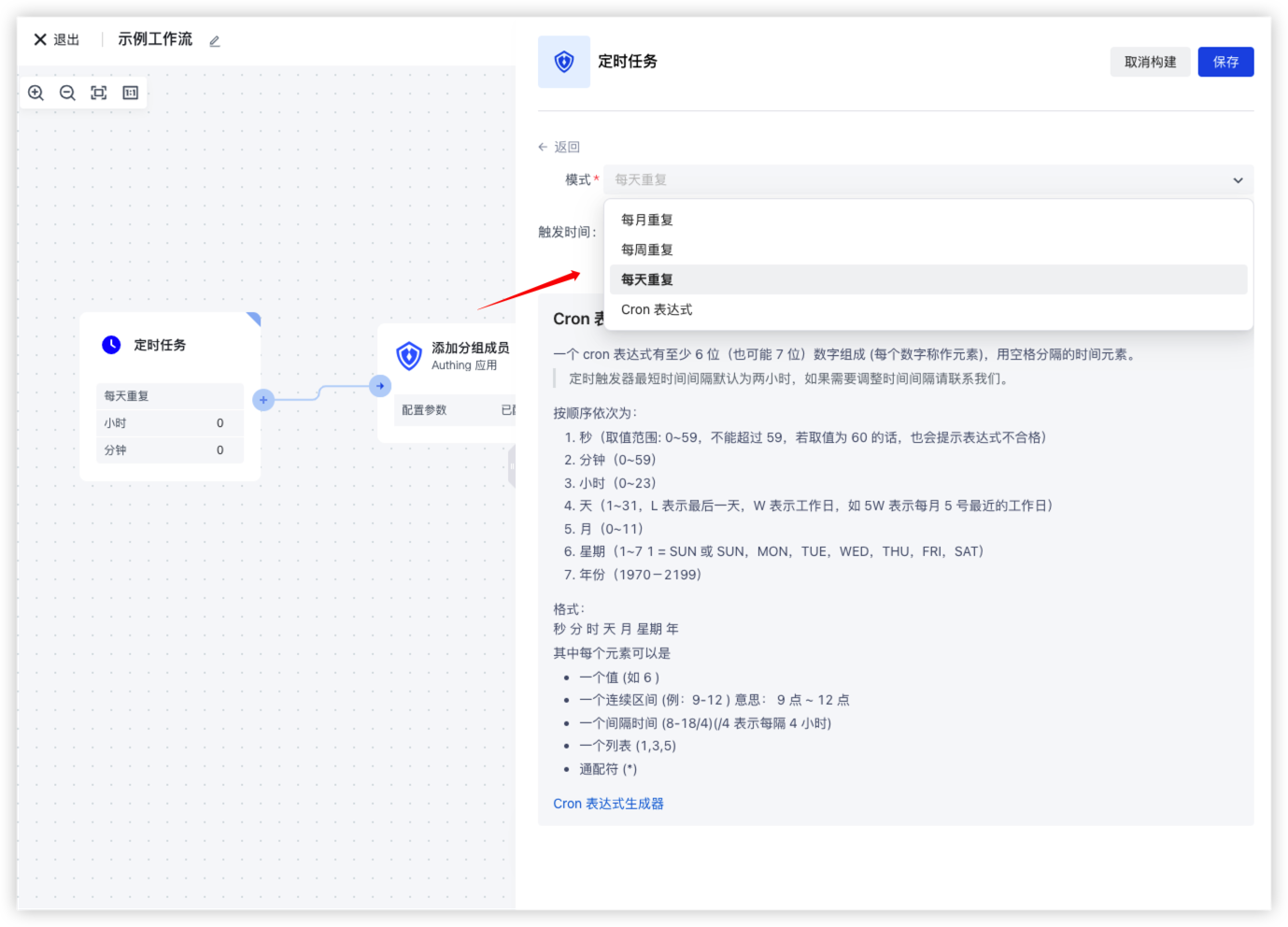
Task: Choose Cron 表达式 option in dropdown
Action: 657,309
